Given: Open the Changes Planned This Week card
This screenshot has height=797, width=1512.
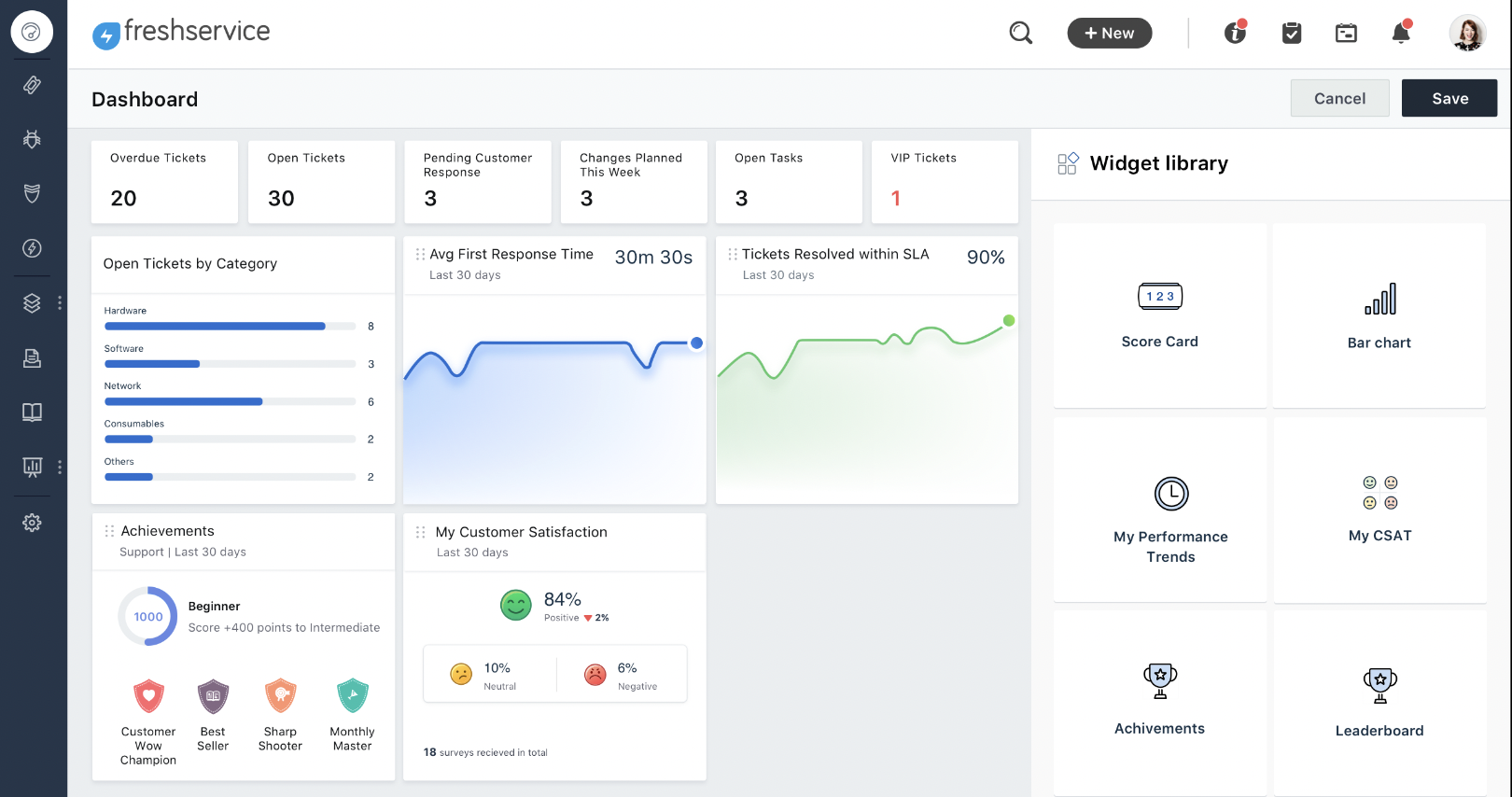Looking at the screenshot, I should [x=634, y=182].
